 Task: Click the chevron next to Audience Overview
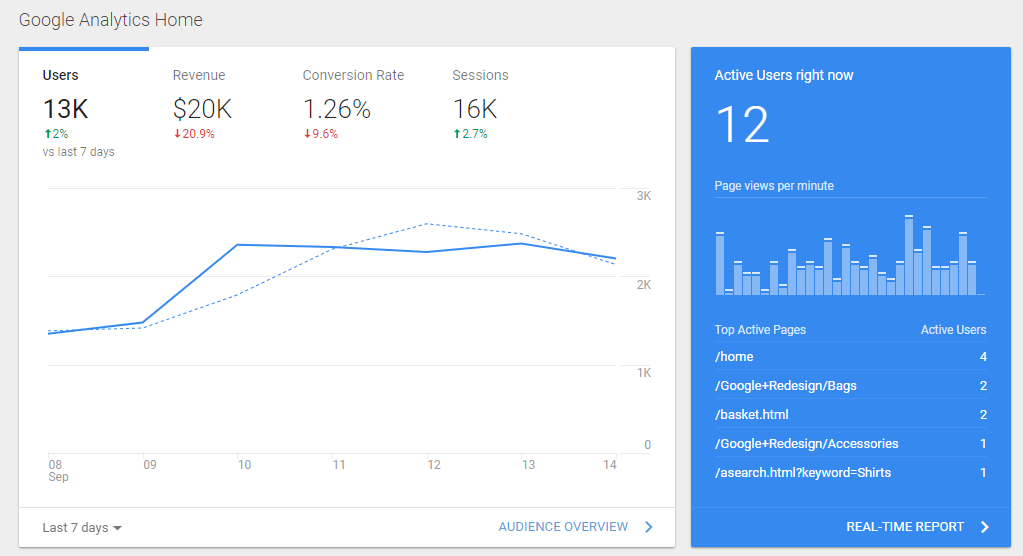point(649,527)
